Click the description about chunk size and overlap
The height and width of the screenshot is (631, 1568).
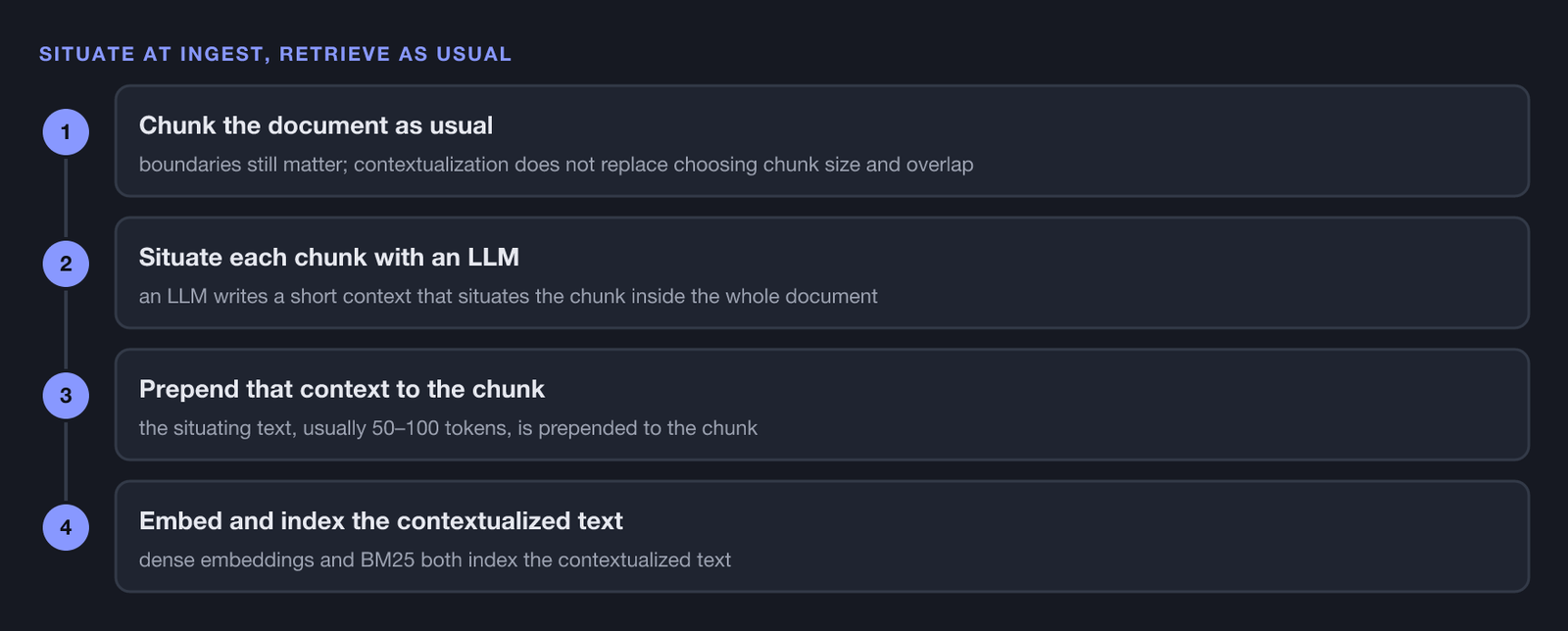[x=556, y=165]
